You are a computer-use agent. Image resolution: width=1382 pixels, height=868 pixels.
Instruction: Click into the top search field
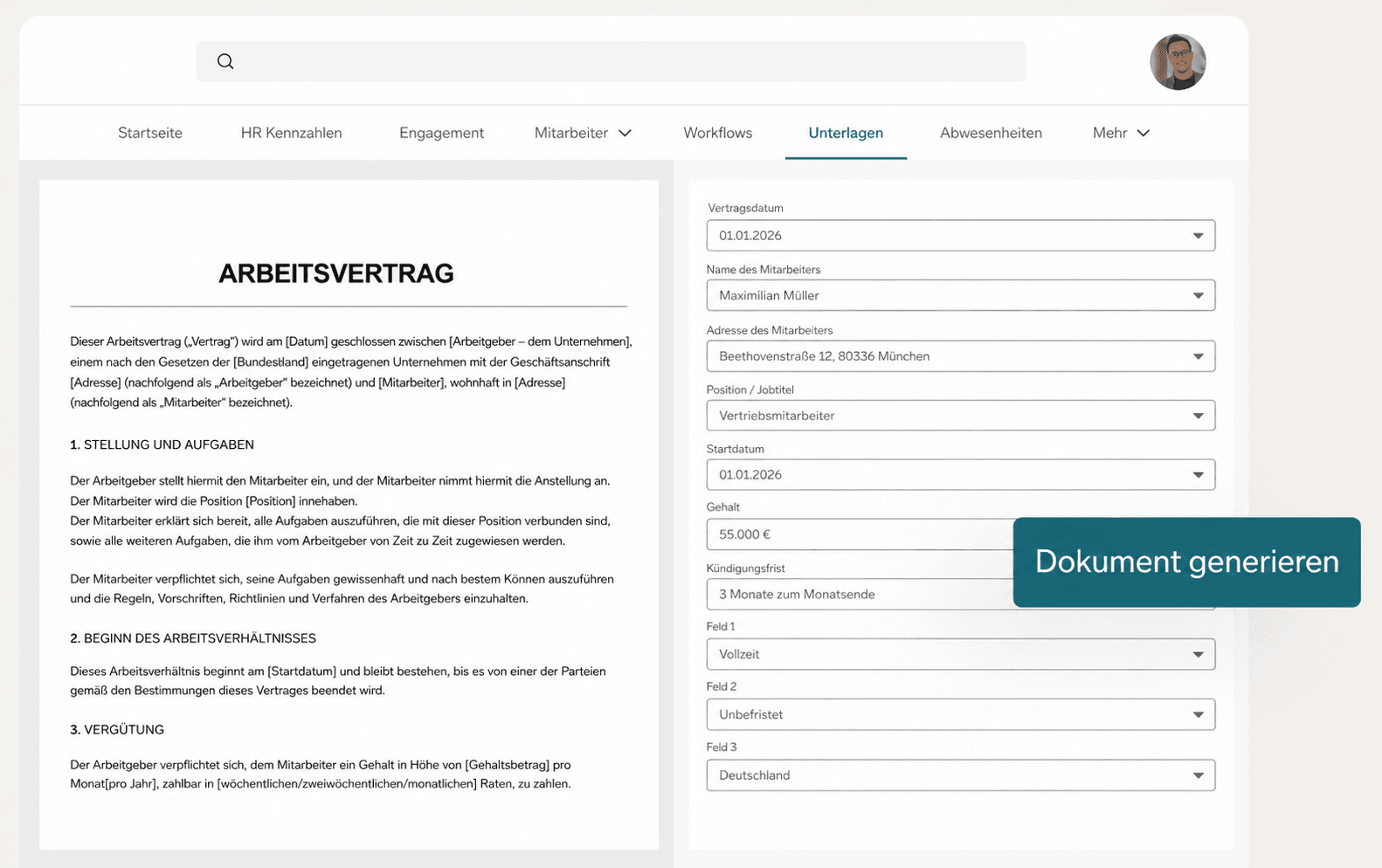click(611, 61)
